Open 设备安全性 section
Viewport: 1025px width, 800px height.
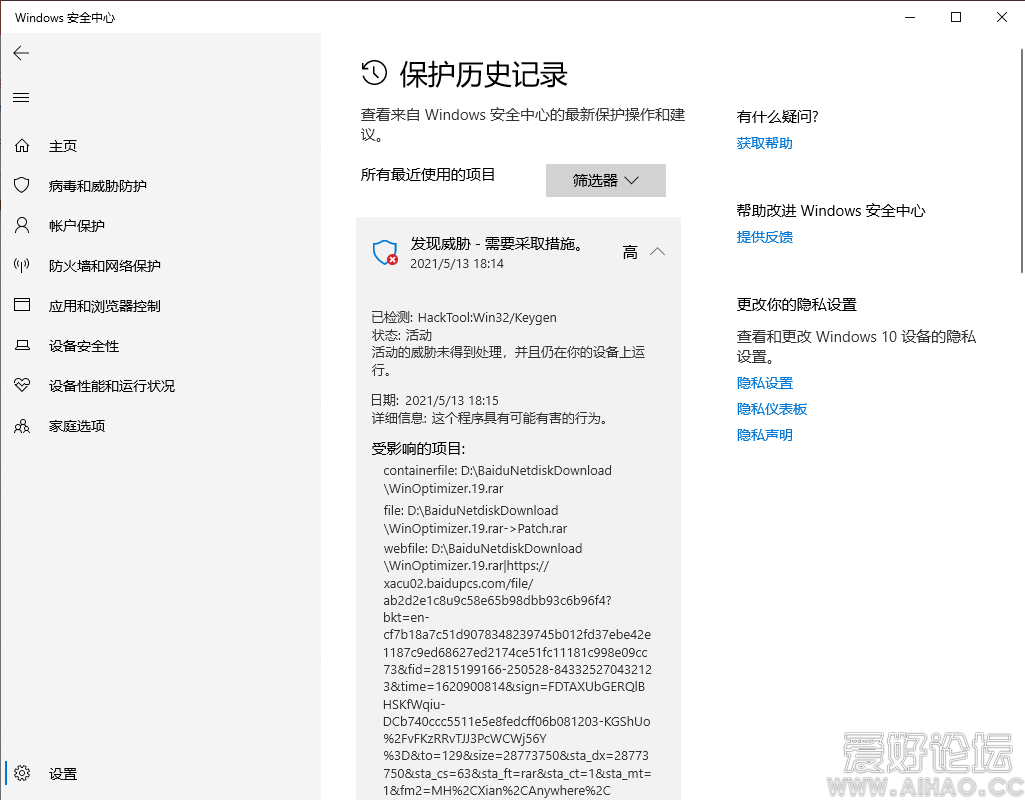click(84, 346)
